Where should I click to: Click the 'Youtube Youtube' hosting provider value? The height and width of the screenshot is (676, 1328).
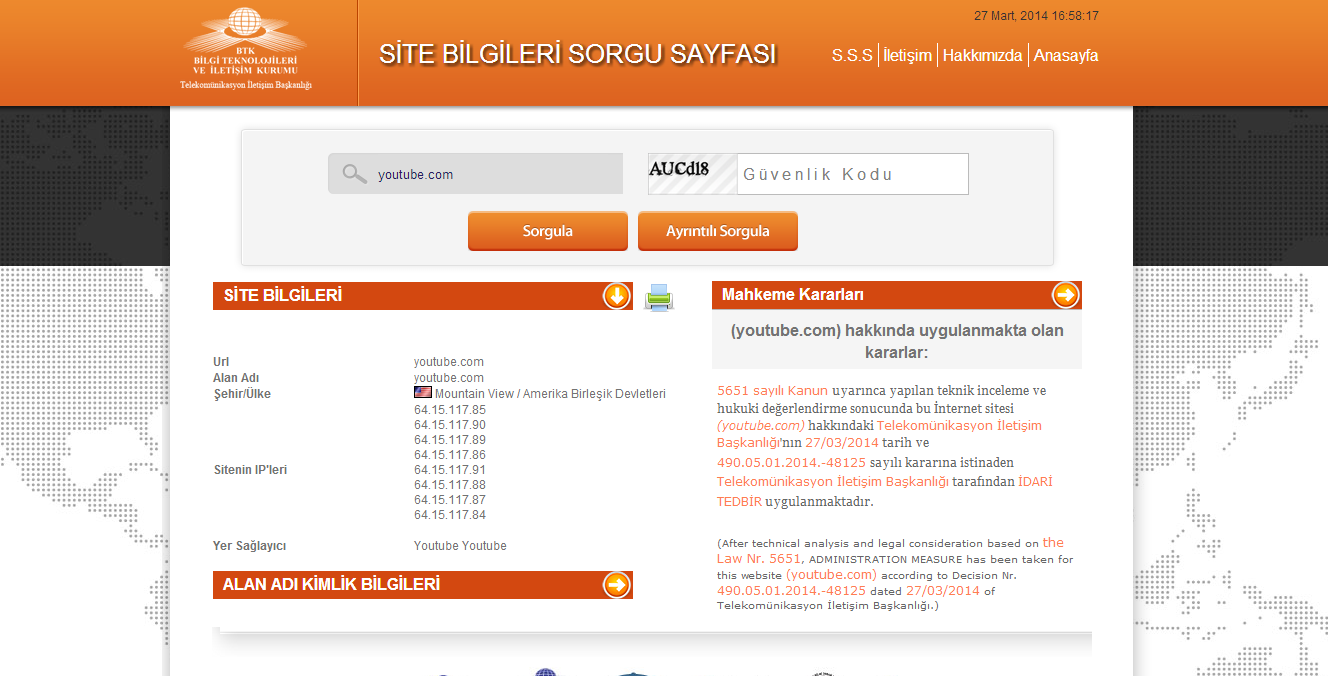[460, 546]
